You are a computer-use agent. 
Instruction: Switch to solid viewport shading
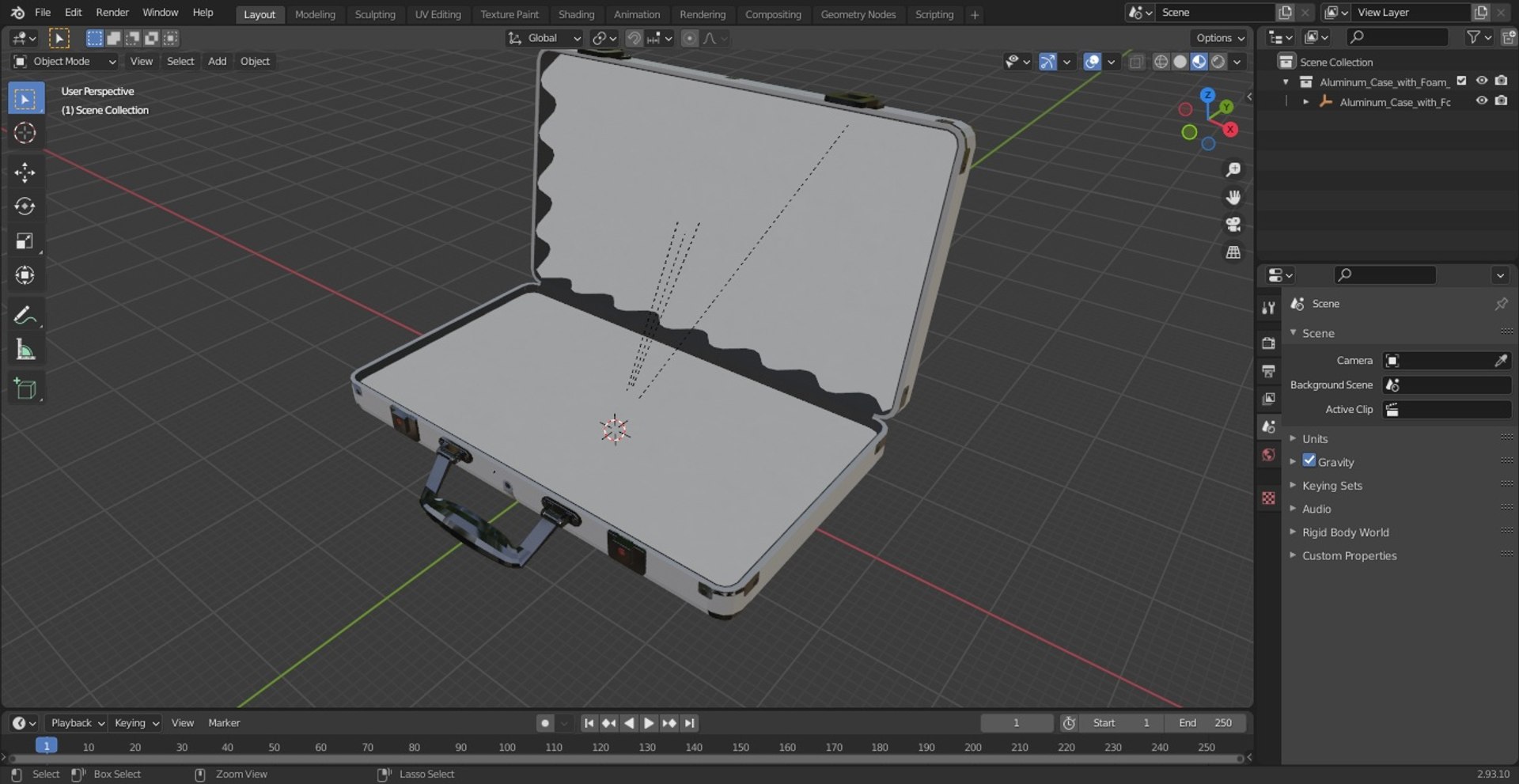click(1180, 62)
